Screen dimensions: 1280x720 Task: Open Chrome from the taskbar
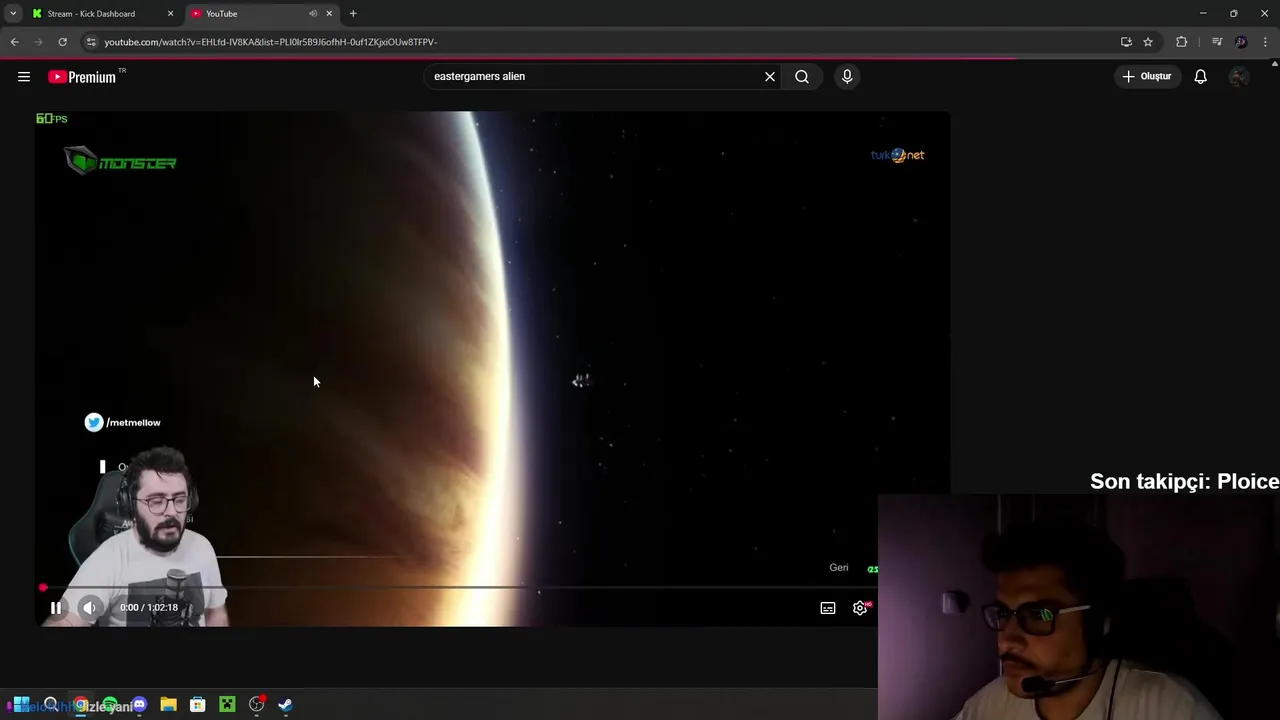(80, 705)
